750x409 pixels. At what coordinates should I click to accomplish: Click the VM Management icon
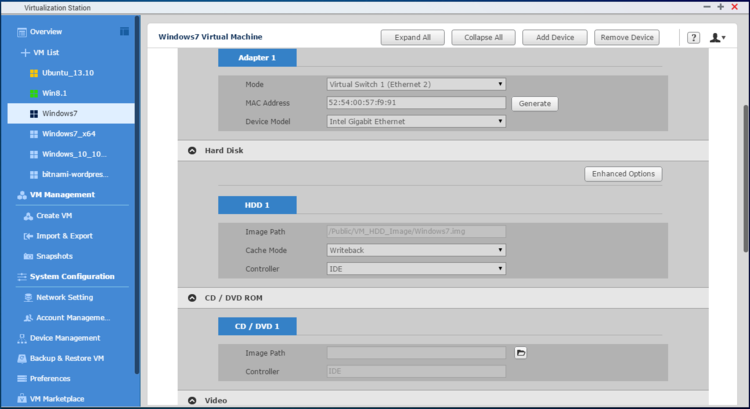[22, 195]
